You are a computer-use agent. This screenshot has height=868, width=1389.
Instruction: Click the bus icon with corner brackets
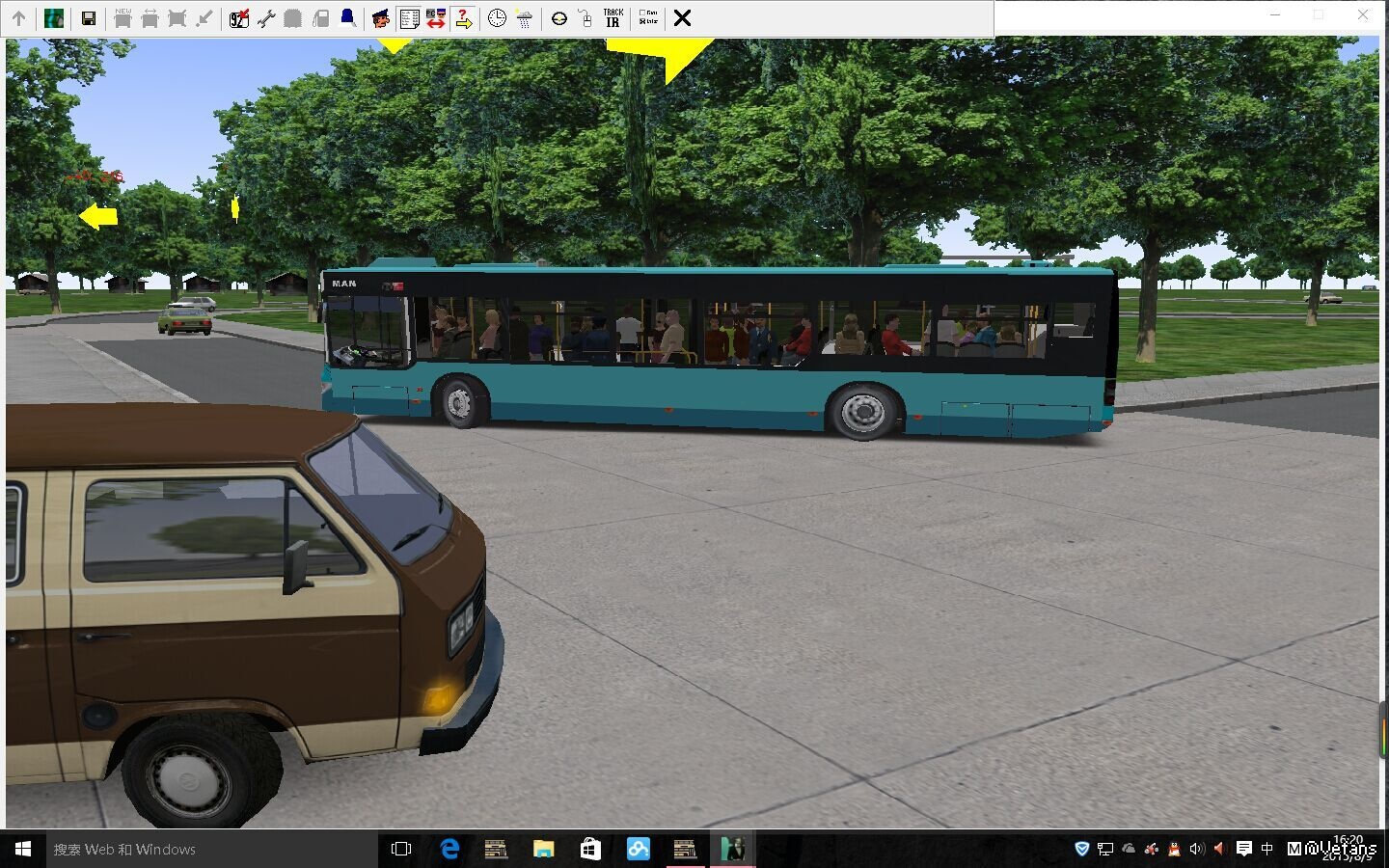coord(177,18)
